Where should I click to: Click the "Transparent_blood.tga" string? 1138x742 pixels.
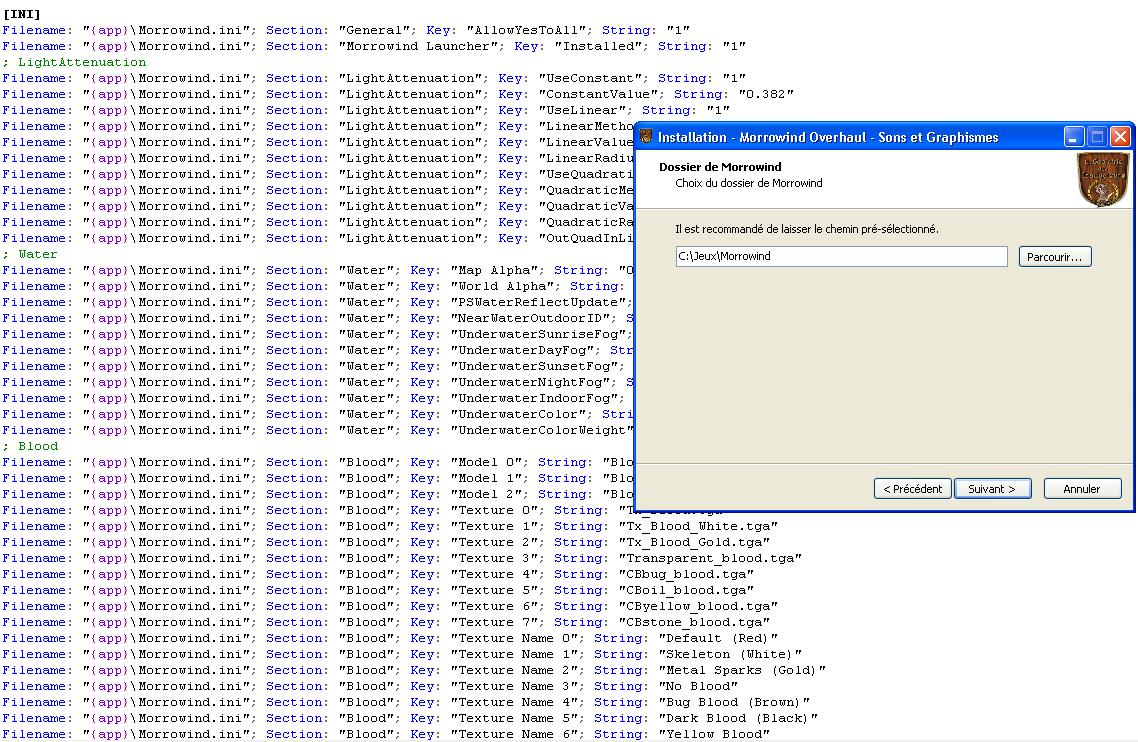(x=710, y=558)
